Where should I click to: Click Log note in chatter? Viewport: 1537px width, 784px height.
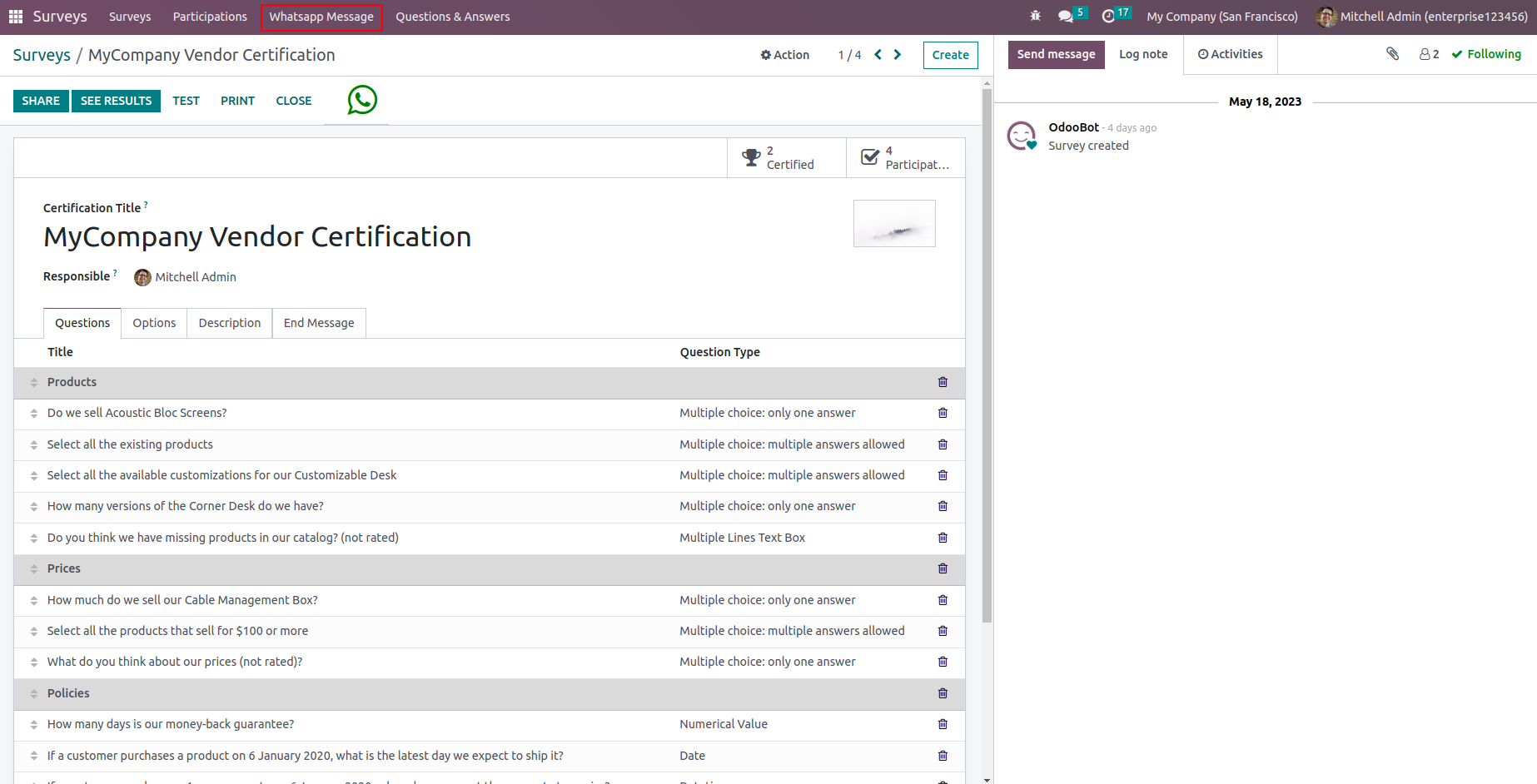coord(1143,54)
